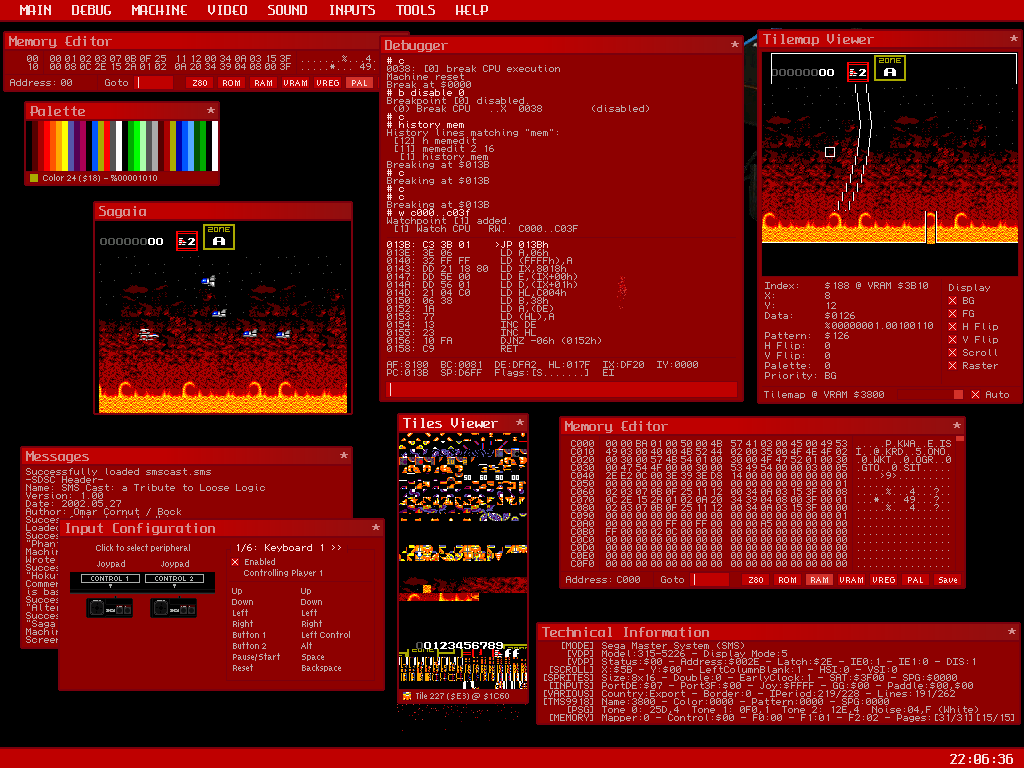Viewport: 1024px width, 768px height.
Task: Pick the light green swatch in Palette
Action: click(143, 146)
